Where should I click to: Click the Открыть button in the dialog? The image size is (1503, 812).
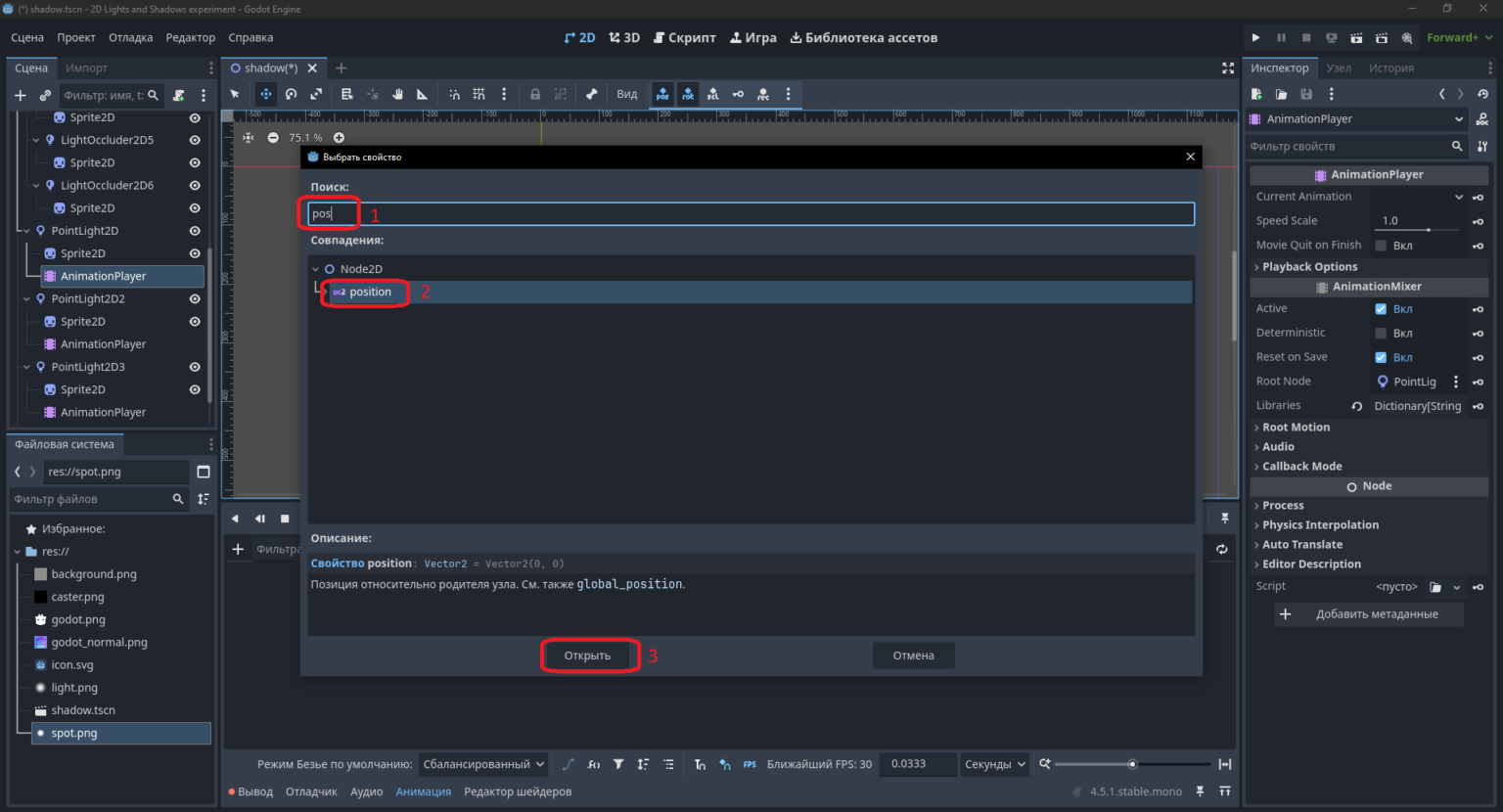[587, 655]
